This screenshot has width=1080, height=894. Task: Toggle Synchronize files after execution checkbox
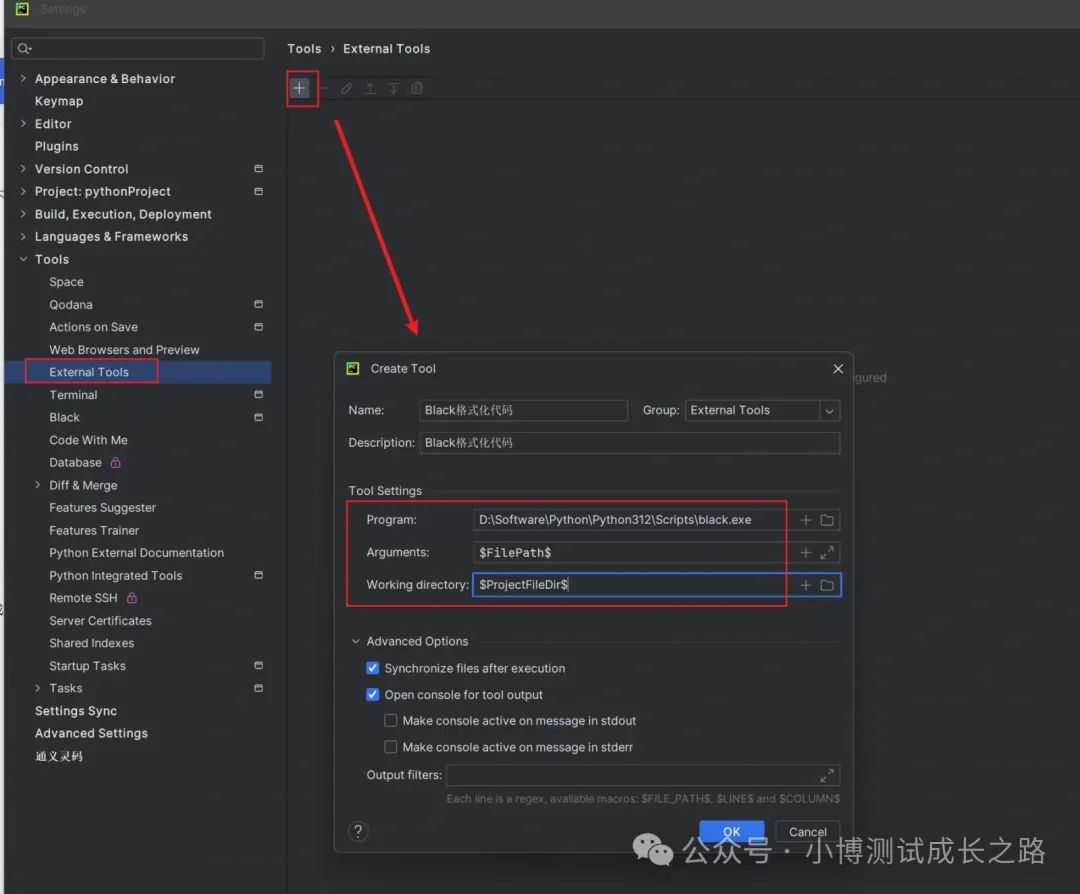tap(373, 668)
